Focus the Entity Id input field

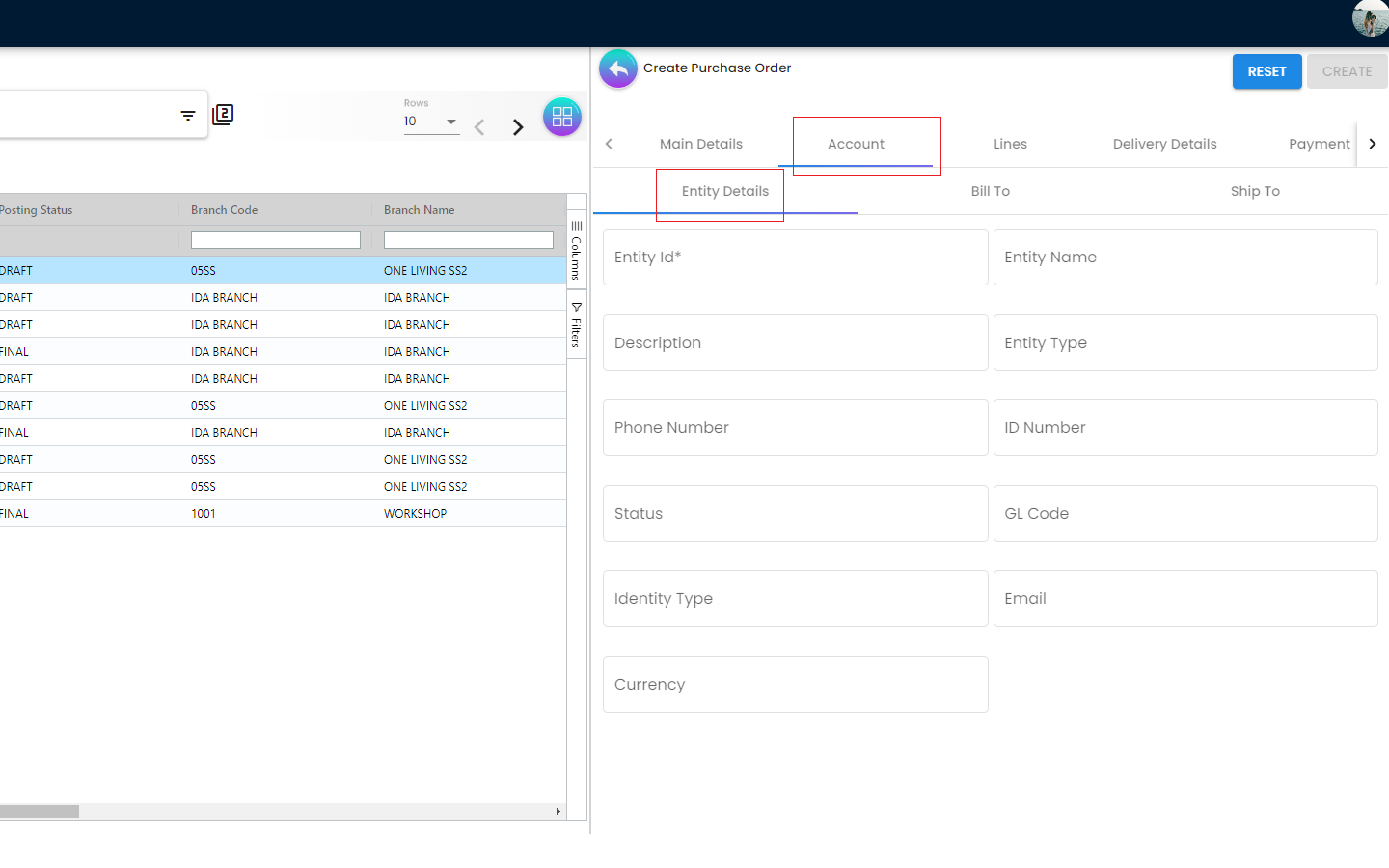[x=795, y=258]
